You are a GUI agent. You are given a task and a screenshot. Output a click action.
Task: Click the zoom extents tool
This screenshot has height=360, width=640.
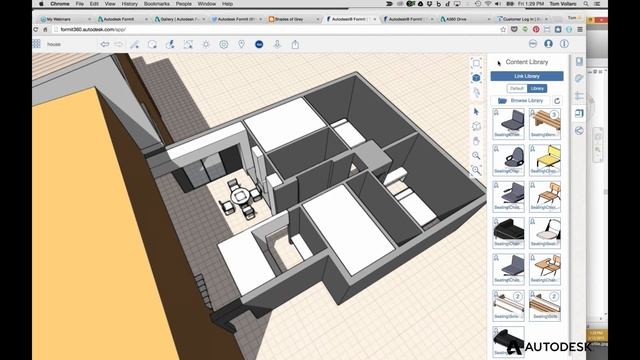click(x=476, y=170)
